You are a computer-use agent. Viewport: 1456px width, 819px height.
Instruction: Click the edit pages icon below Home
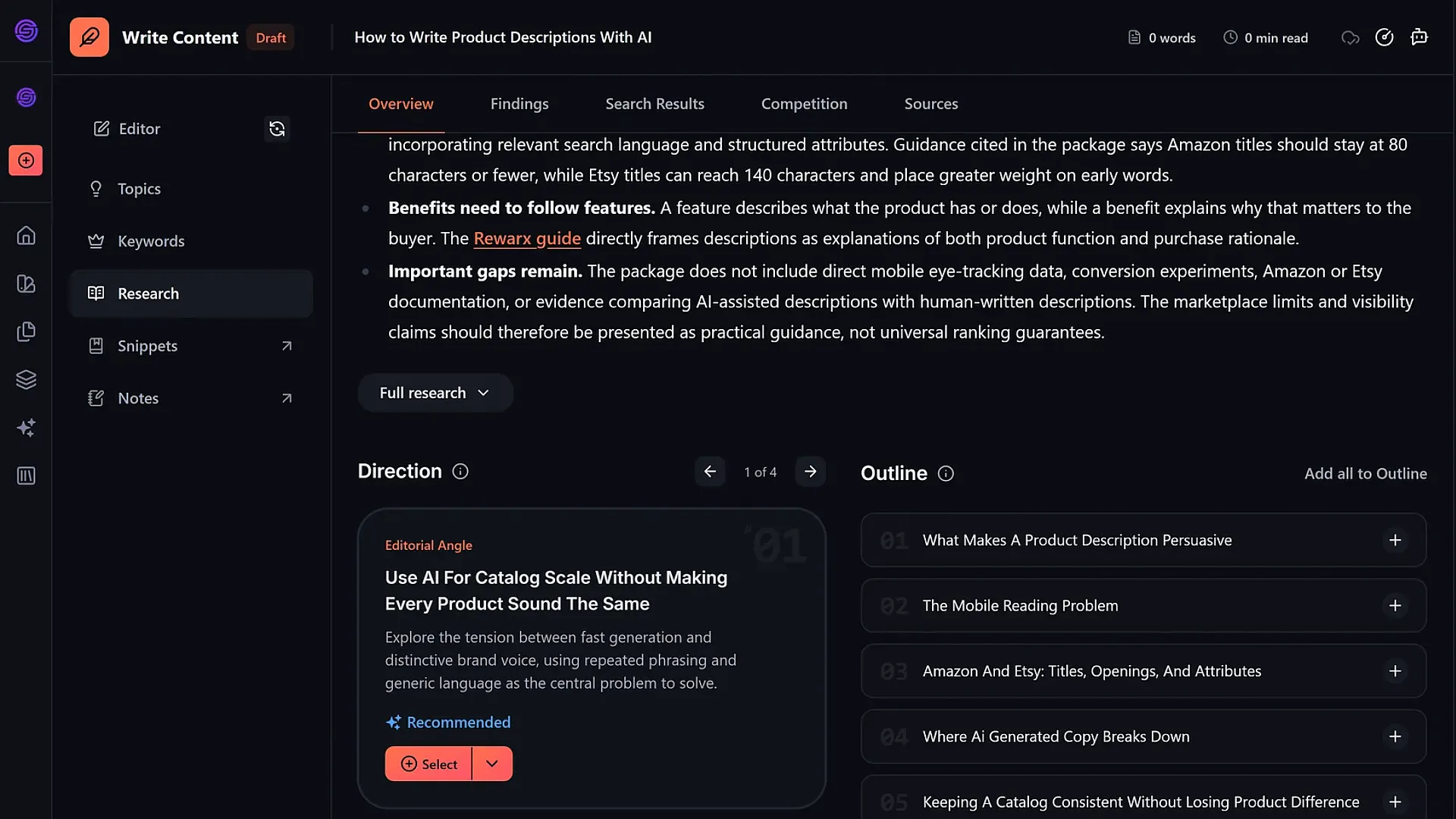[x=26, y=284]
